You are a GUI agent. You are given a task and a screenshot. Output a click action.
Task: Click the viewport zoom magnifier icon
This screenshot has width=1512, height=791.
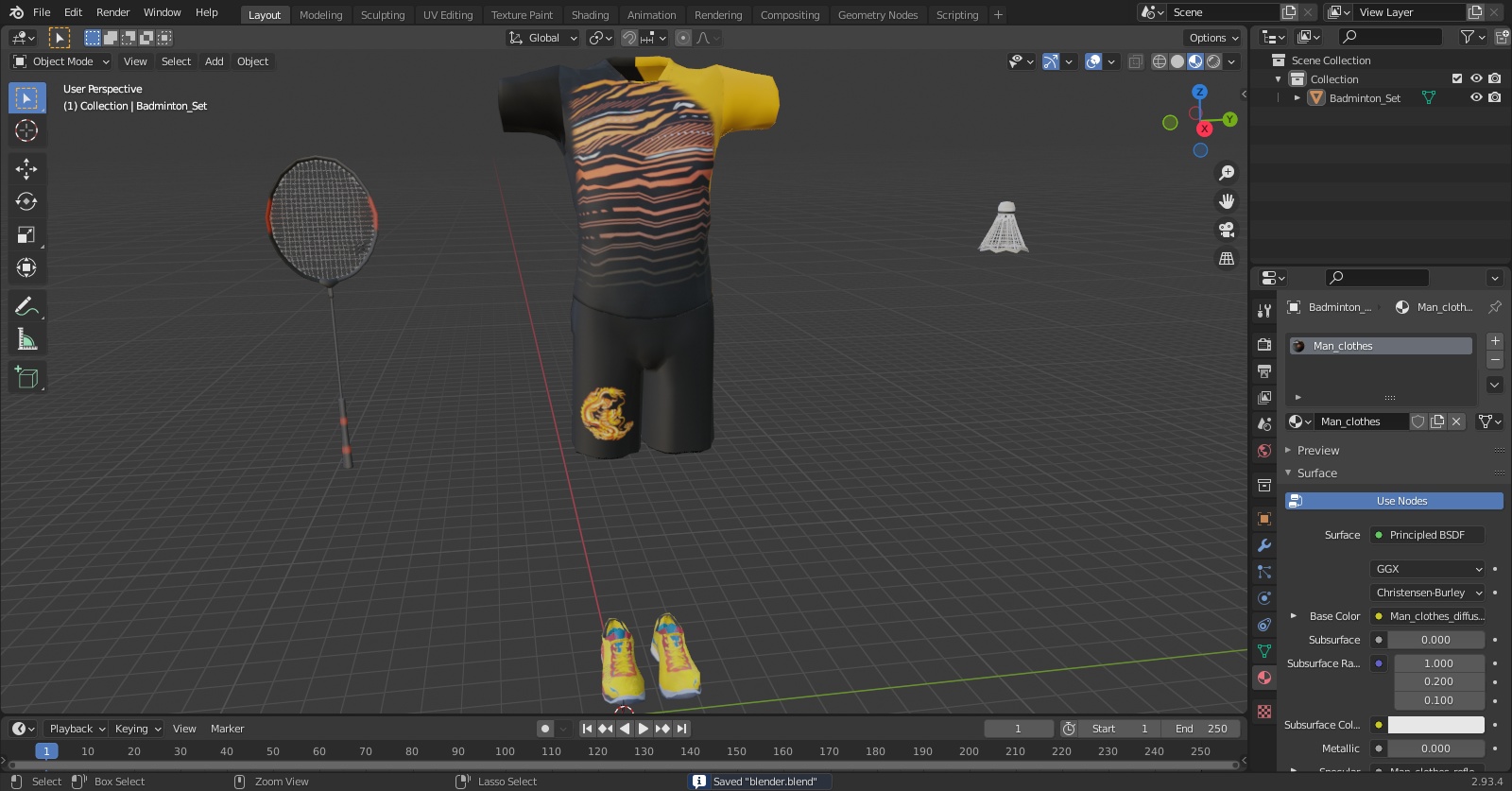pyautogui.click(x=1227, y=173)
